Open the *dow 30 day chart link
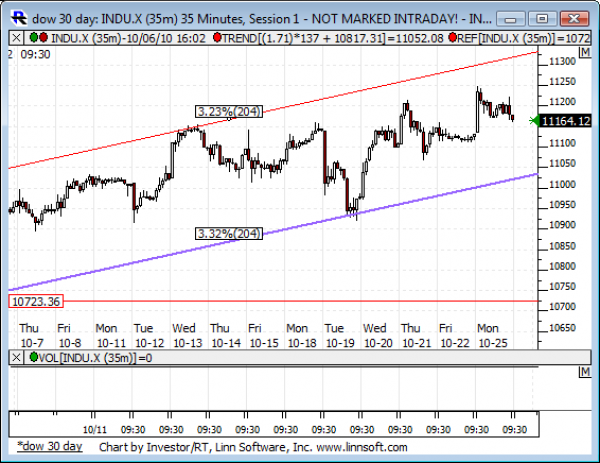Image resolution: width=600 pixels, height=463 pixels. pos(50,447)
